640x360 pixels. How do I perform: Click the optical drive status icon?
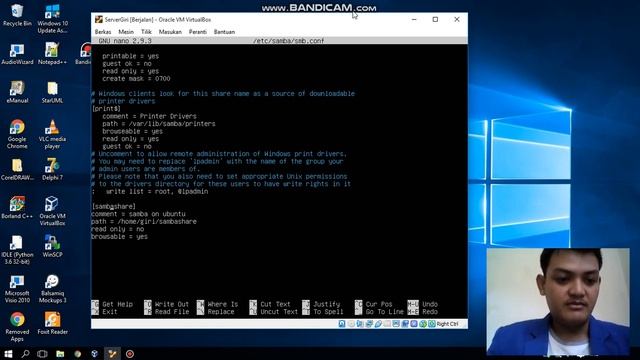coord(351,324)
